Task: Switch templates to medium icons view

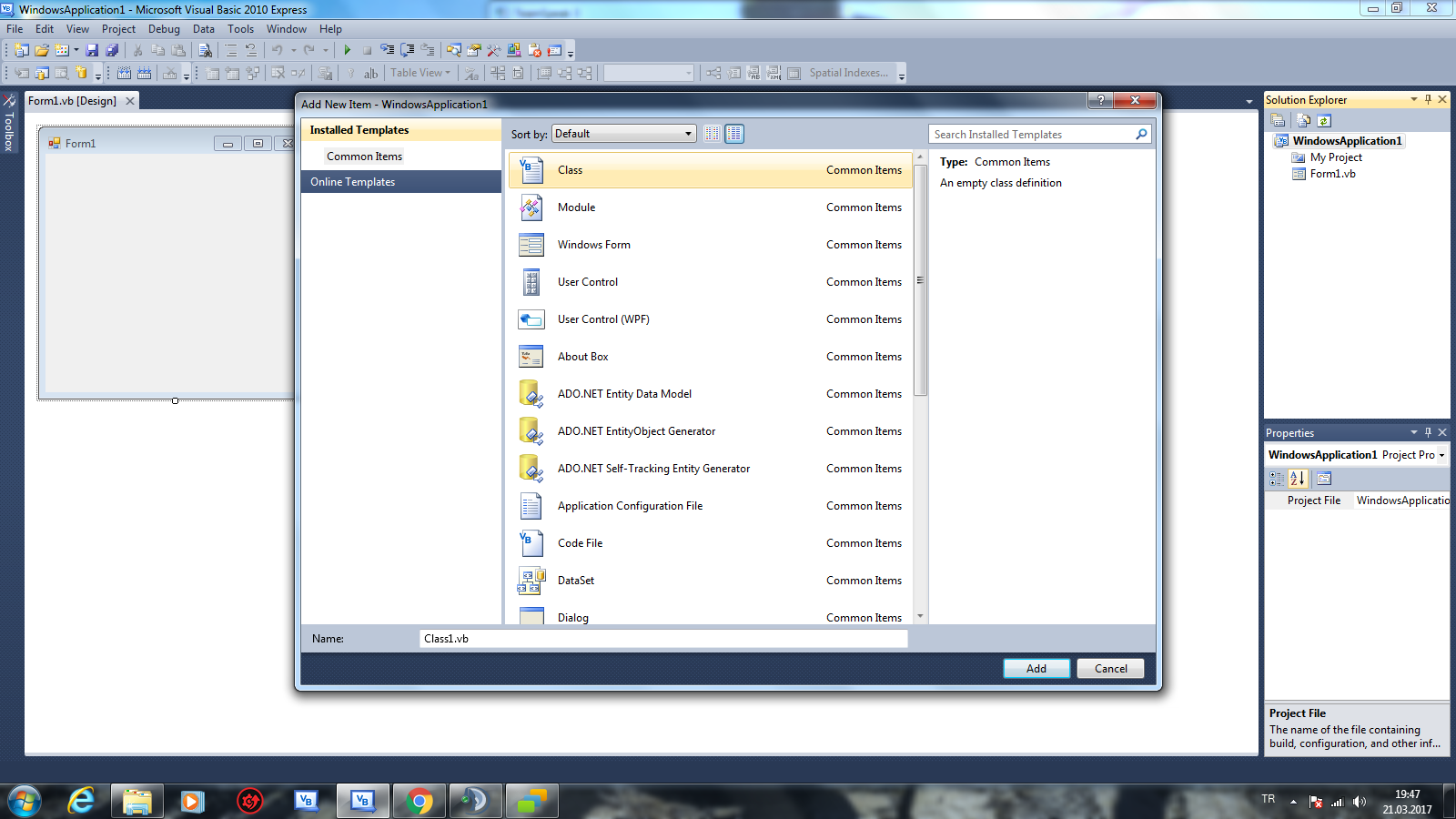Action: coord(734,134)
